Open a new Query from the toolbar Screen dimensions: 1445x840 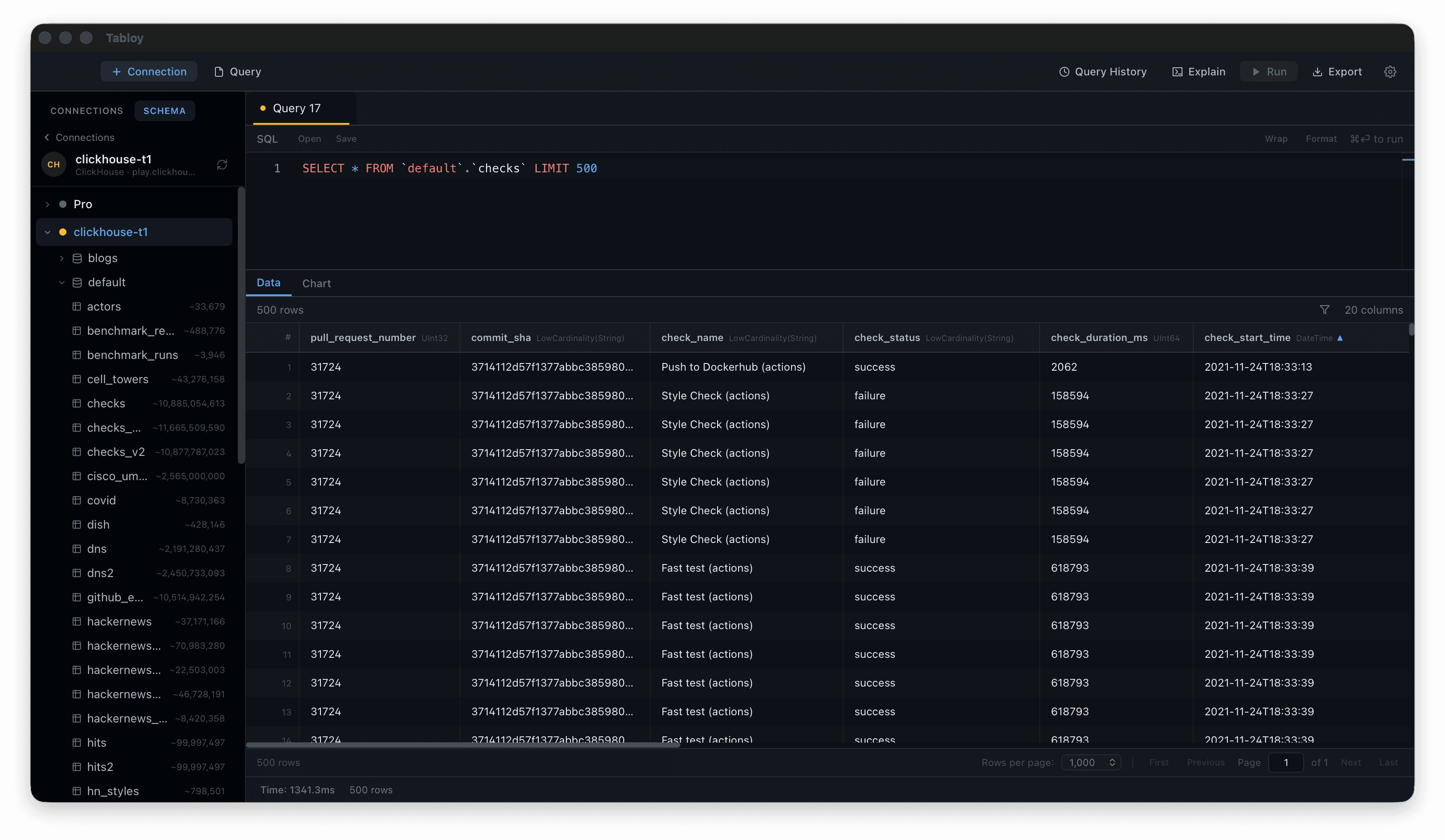tap(237, 71)
